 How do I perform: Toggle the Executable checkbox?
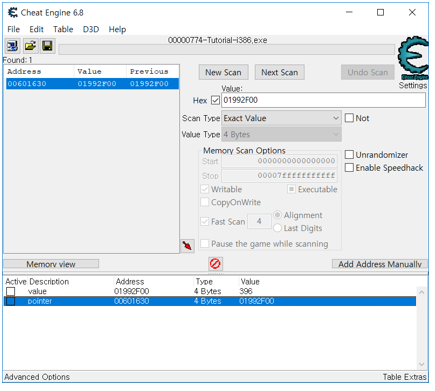291,189
